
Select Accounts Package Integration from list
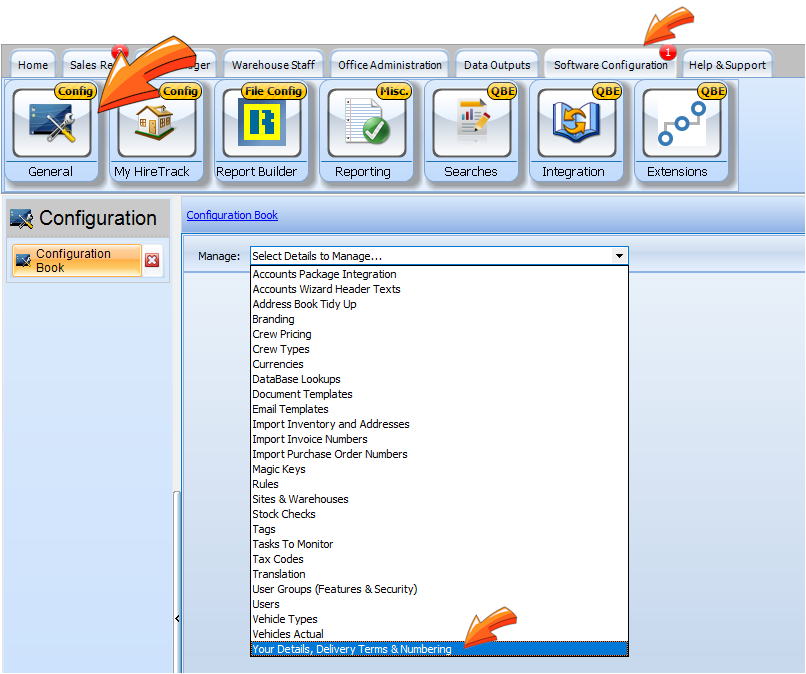[324, 274]
